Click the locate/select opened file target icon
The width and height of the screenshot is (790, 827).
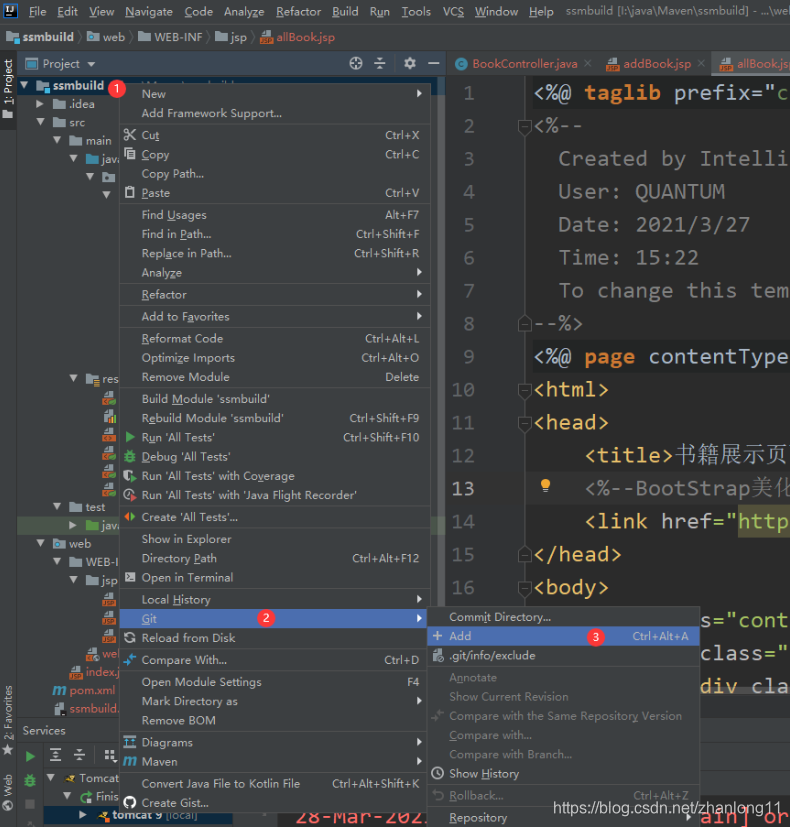pyautogui.click(x=356, y=63)
